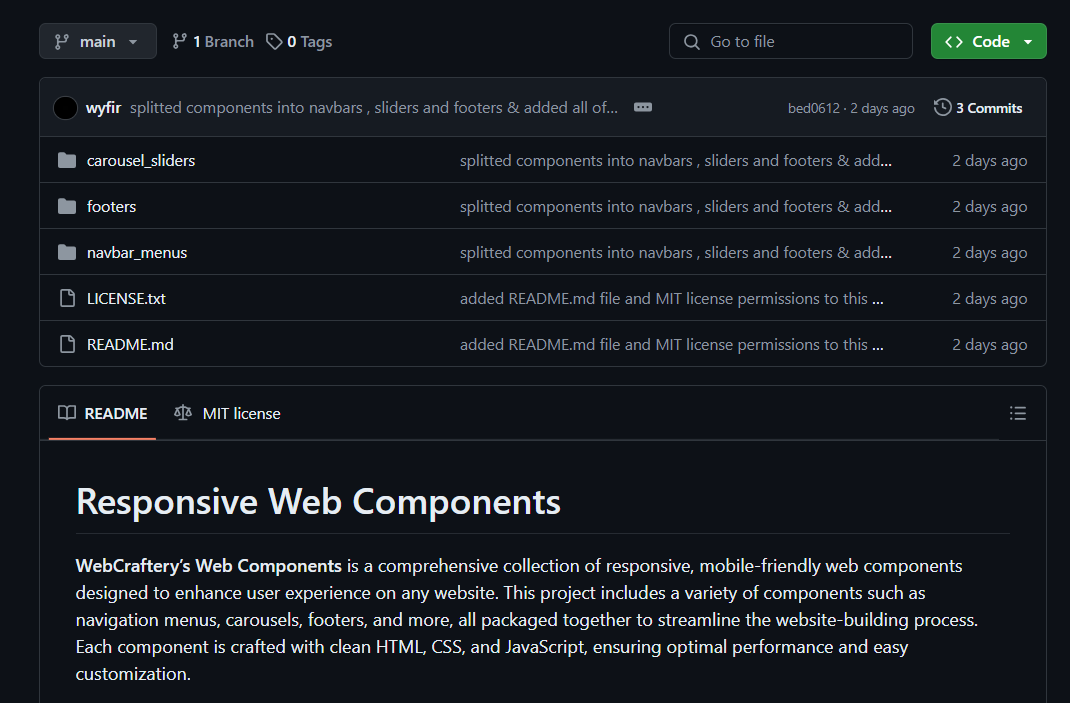Open the README outline list icon

(1018, 413)
